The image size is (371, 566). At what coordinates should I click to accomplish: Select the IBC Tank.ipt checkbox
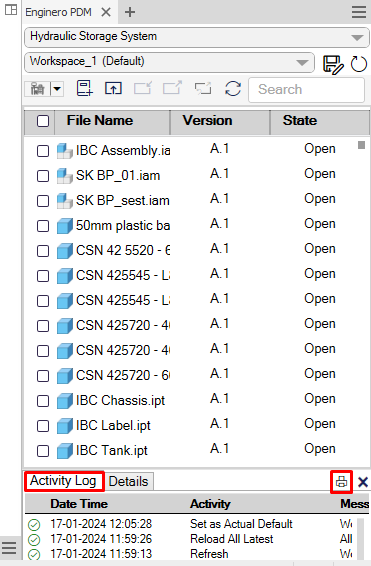click(43, 450)
